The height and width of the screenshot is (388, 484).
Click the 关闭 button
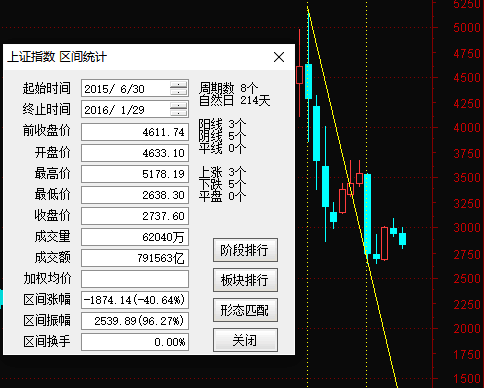pos(245,340)
